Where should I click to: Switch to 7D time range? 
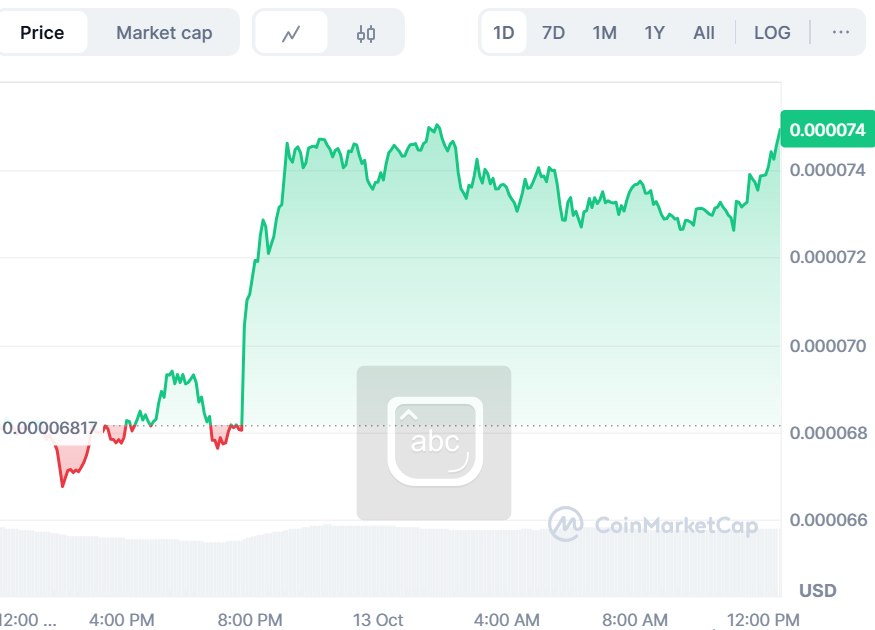point(553,33)
